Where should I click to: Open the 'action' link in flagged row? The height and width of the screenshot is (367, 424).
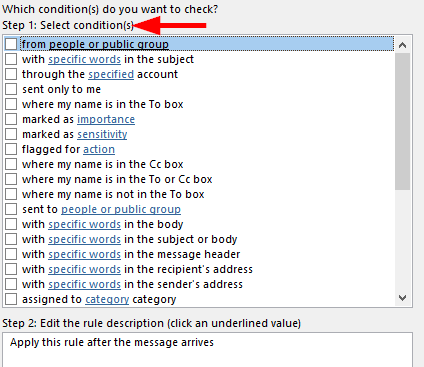[99, 149]
